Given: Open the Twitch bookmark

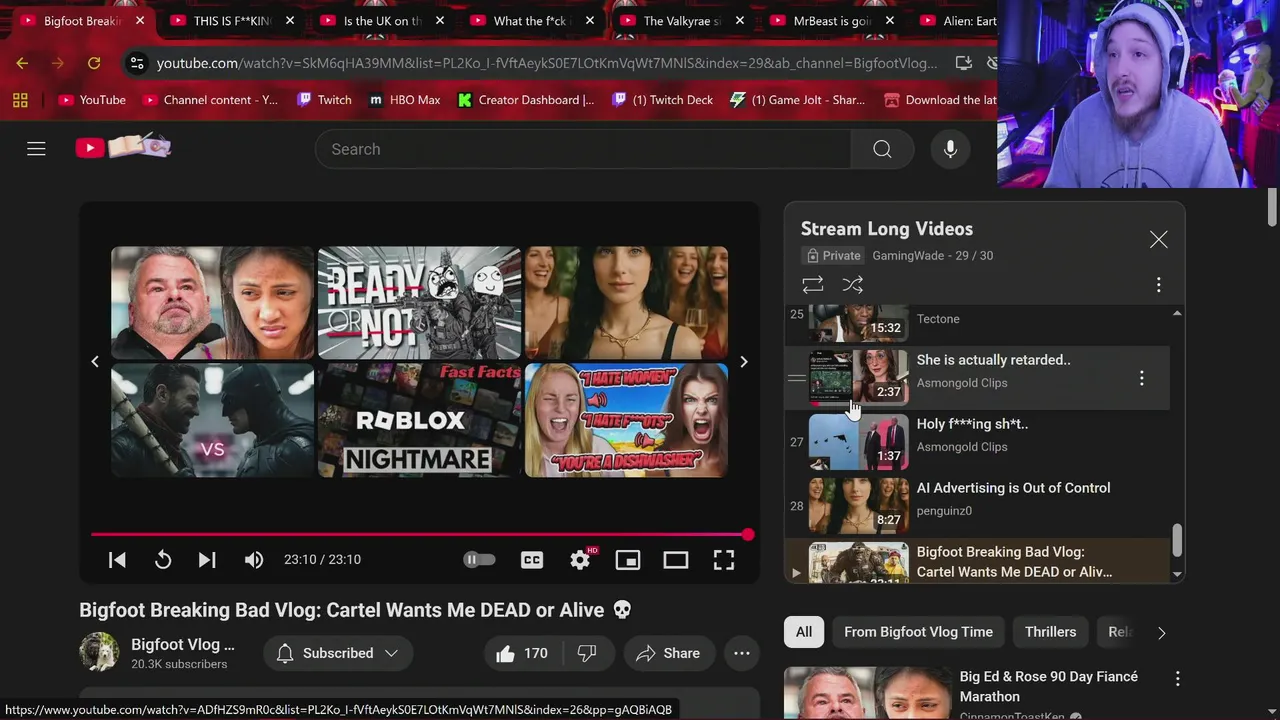Looking at the screenshot, I should coord(324,100).
